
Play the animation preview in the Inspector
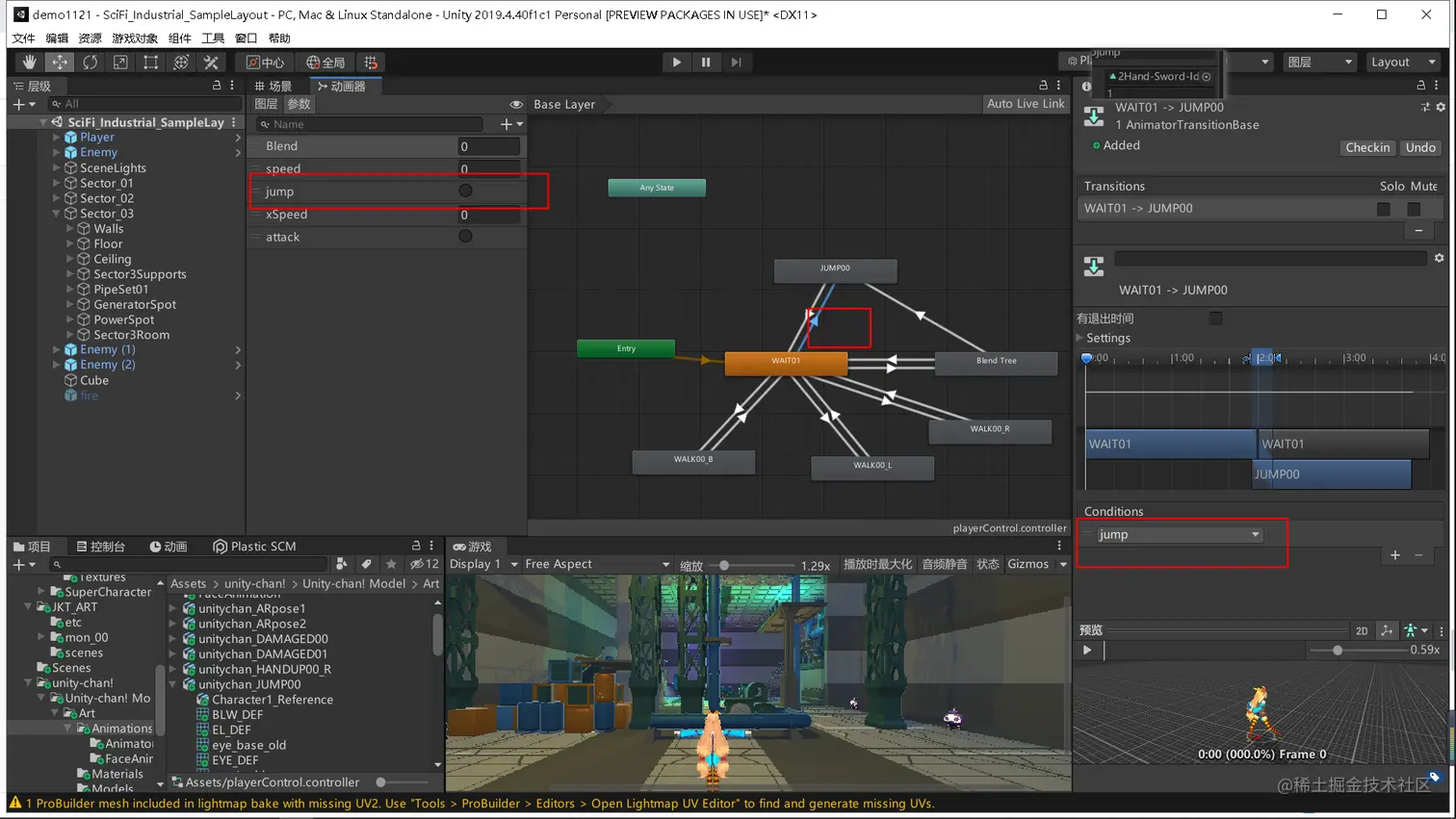pos(1087,651)
